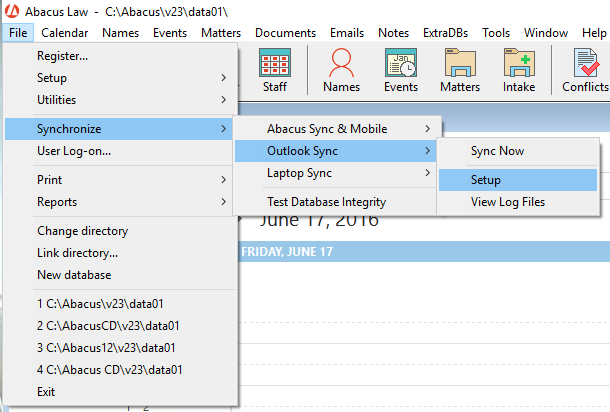Viewport: 610px width, 412px height.
Task: Expand the Setup submenu in File menu
Action: [x=118, y=78]
